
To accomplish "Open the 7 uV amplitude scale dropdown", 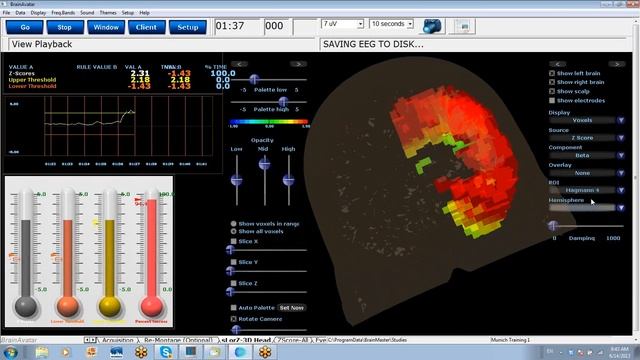I will click(360, 24).
